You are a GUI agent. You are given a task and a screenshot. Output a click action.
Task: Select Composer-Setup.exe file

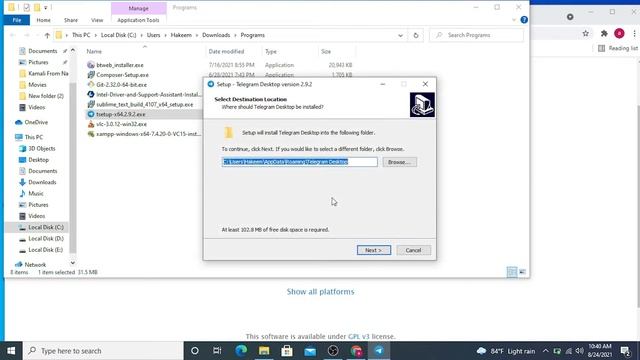122,75
